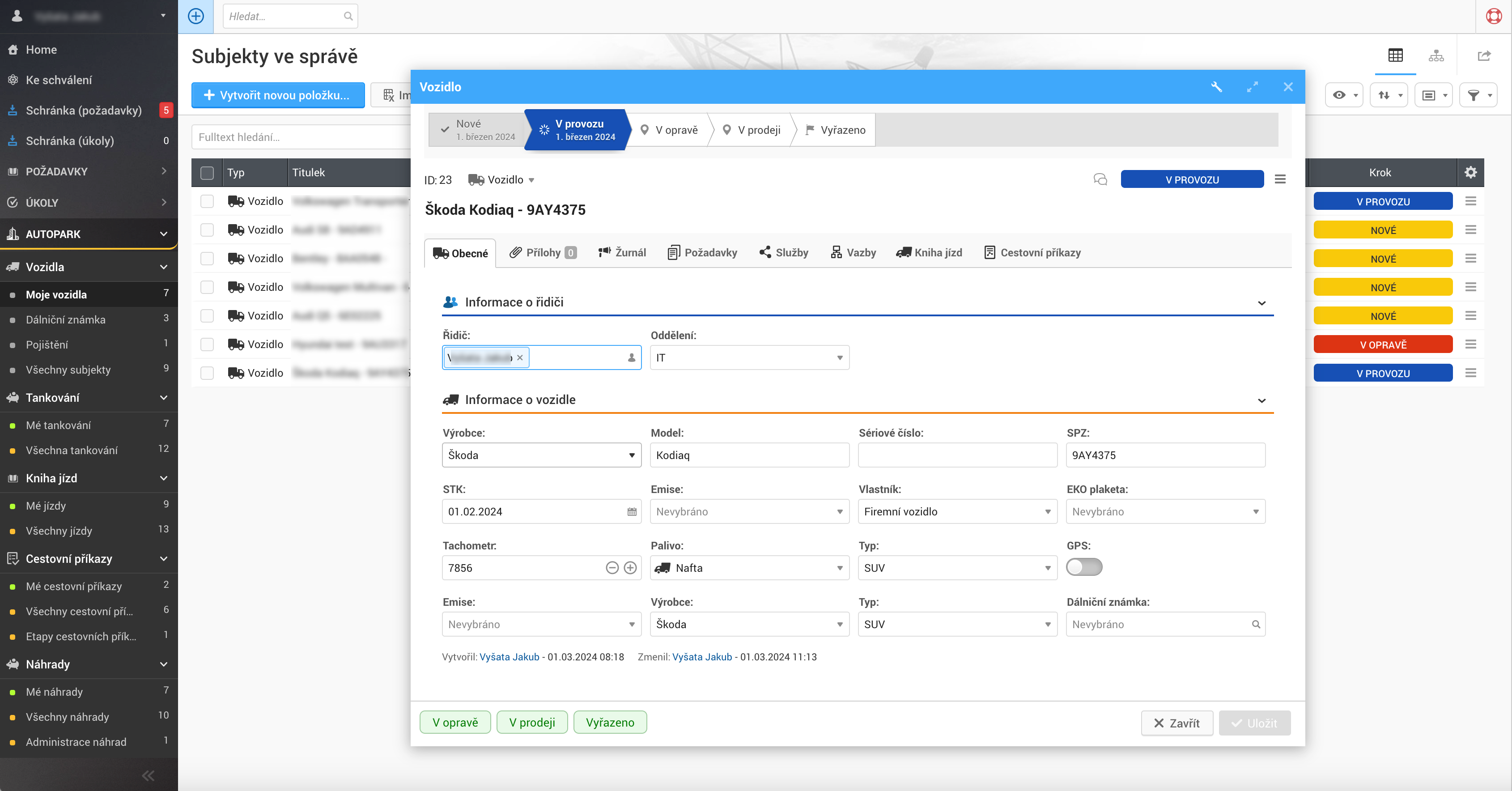Open the Palivo dropdown showing Nafta

749,568
